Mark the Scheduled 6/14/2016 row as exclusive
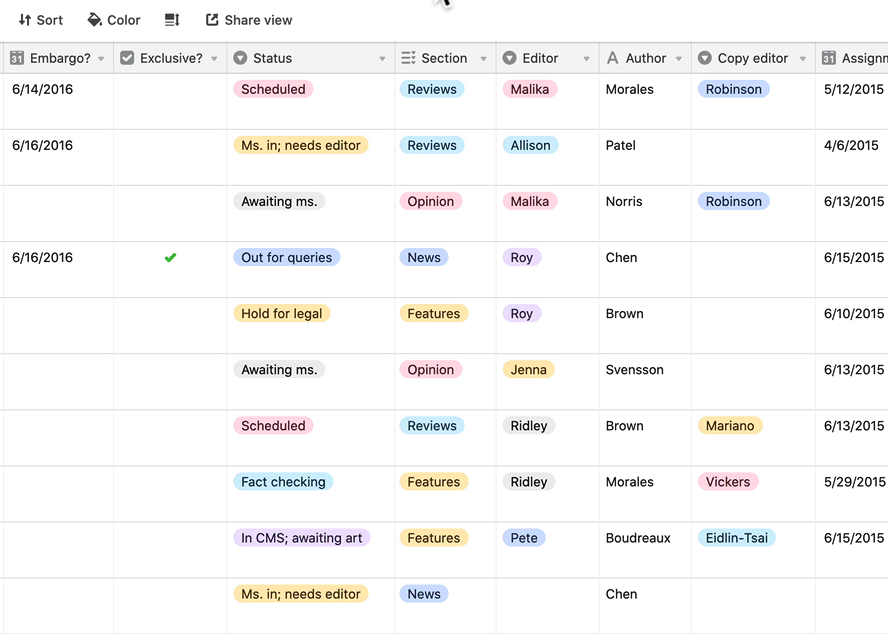 (x=170, y=89)
